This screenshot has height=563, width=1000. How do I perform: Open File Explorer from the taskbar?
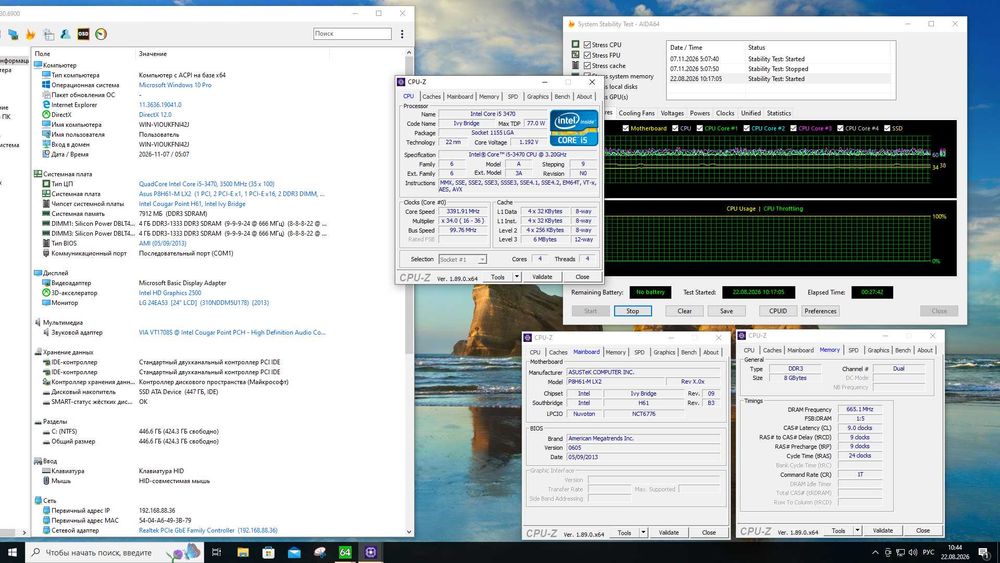point(243,552)
